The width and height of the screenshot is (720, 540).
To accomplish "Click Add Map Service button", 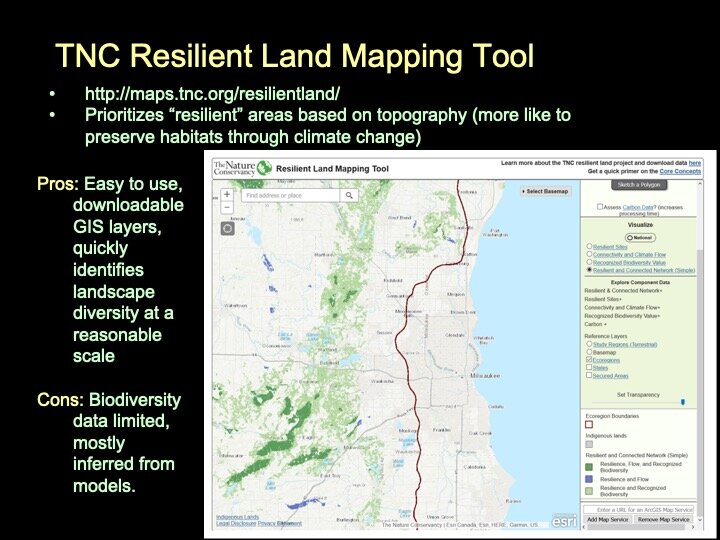I will (608, 519).
